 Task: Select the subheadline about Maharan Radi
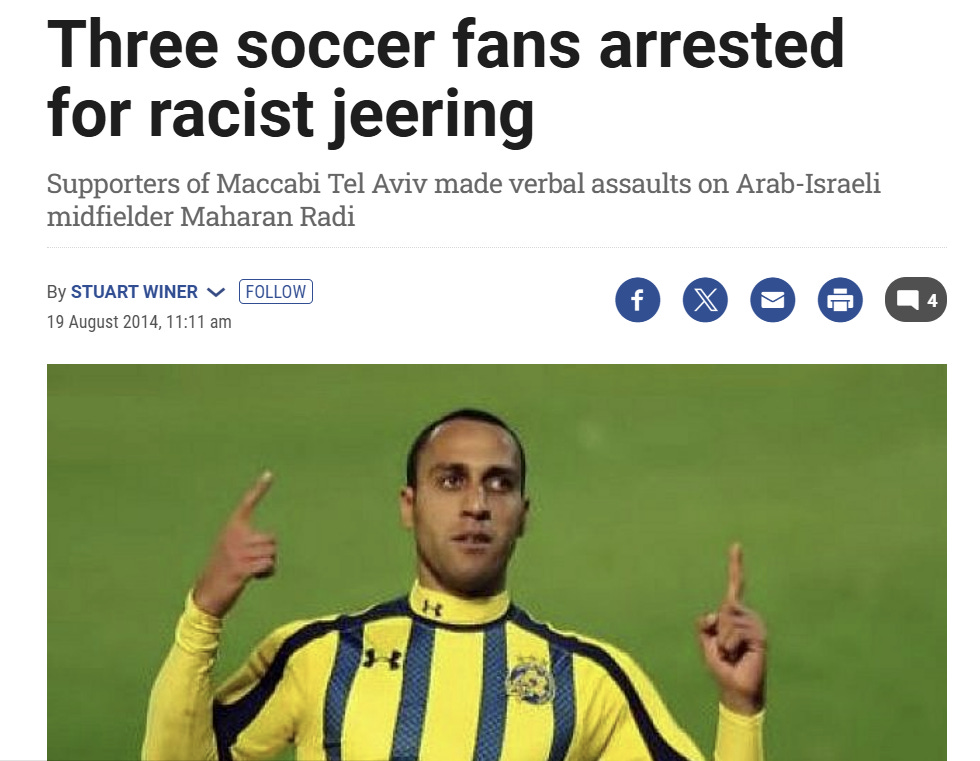(464, 200)
